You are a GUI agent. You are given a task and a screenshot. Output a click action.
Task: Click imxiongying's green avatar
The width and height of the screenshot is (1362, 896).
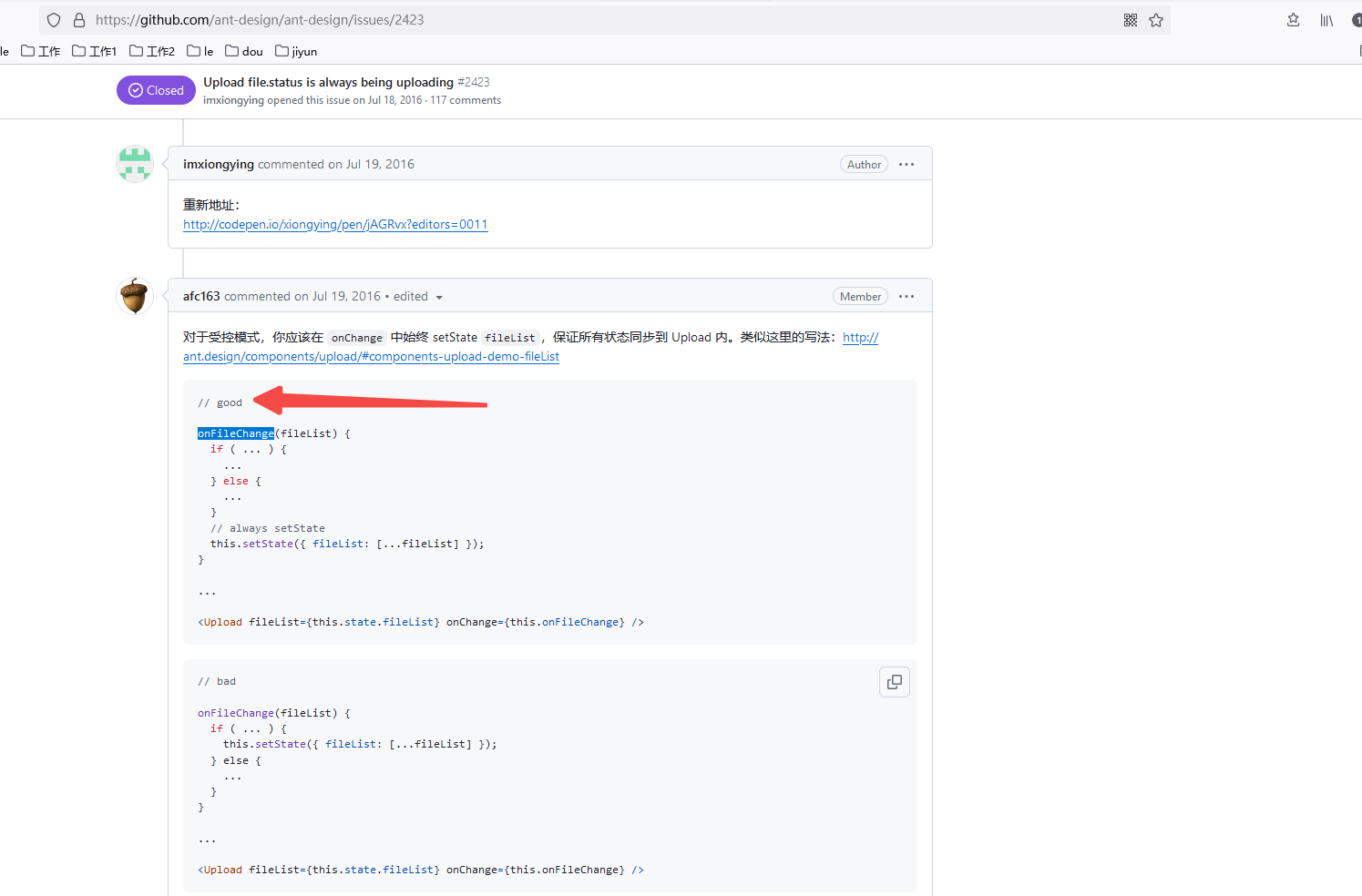click(134, 164)
